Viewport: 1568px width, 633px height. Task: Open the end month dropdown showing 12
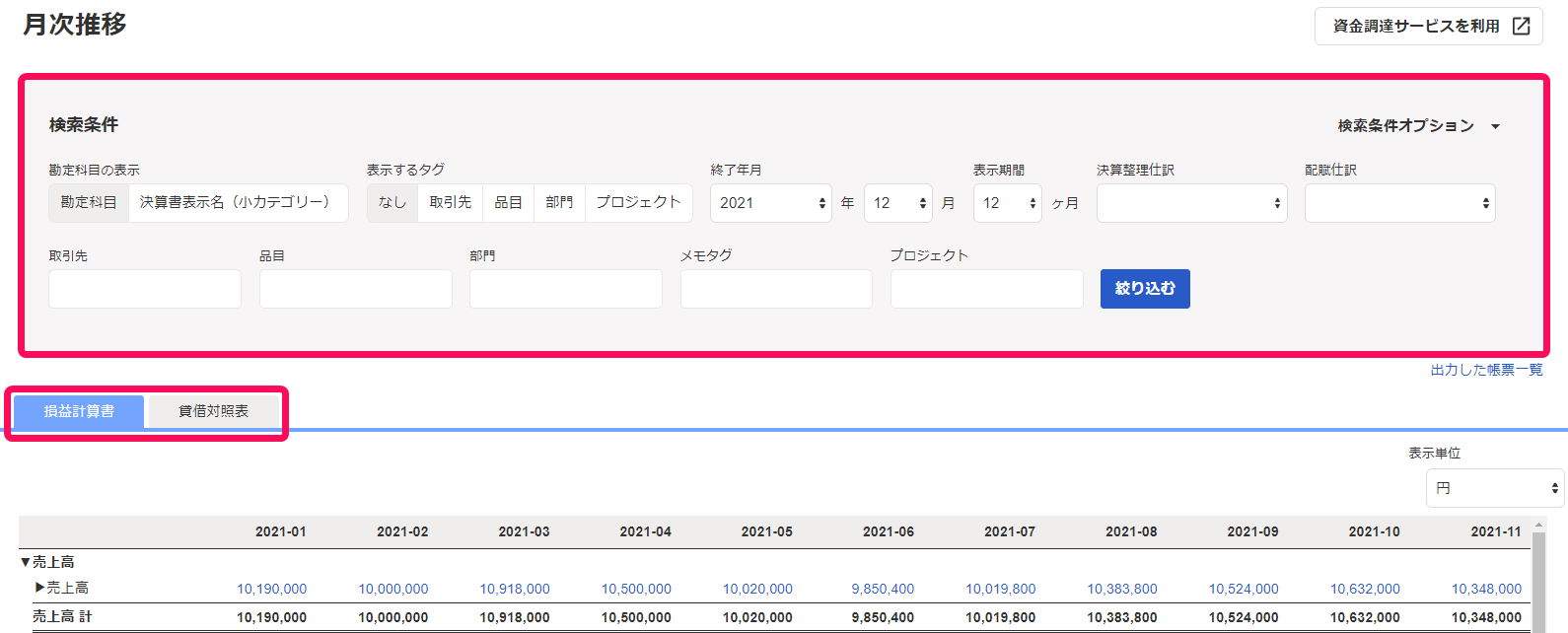[x=898, y=203]
